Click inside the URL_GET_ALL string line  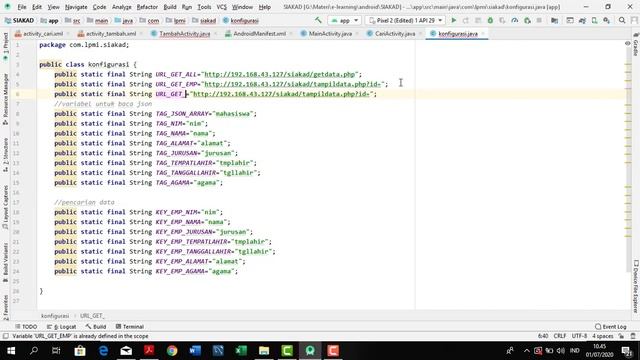pyautogui.click(x=208, y=74)
